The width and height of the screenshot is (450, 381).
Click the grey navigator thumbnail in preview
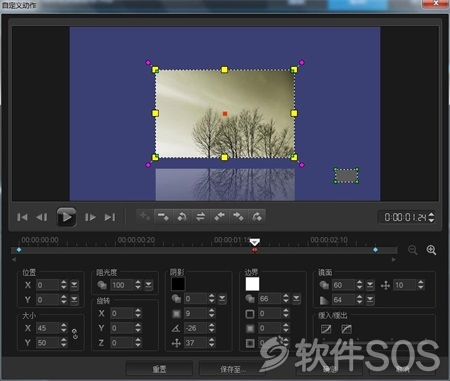click(x=346, y=175)
